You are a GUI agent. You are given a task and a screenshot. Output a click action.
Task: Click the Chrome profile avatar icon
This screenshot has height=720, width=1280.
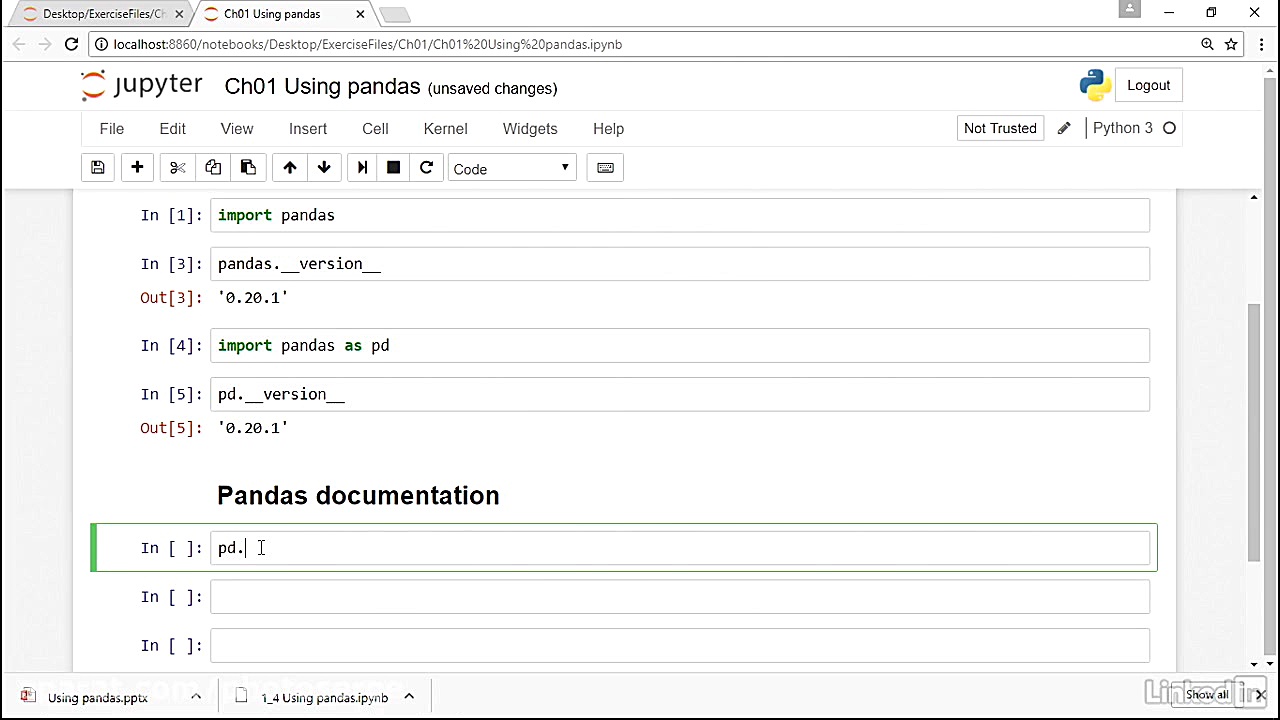tap(1129, 9)
